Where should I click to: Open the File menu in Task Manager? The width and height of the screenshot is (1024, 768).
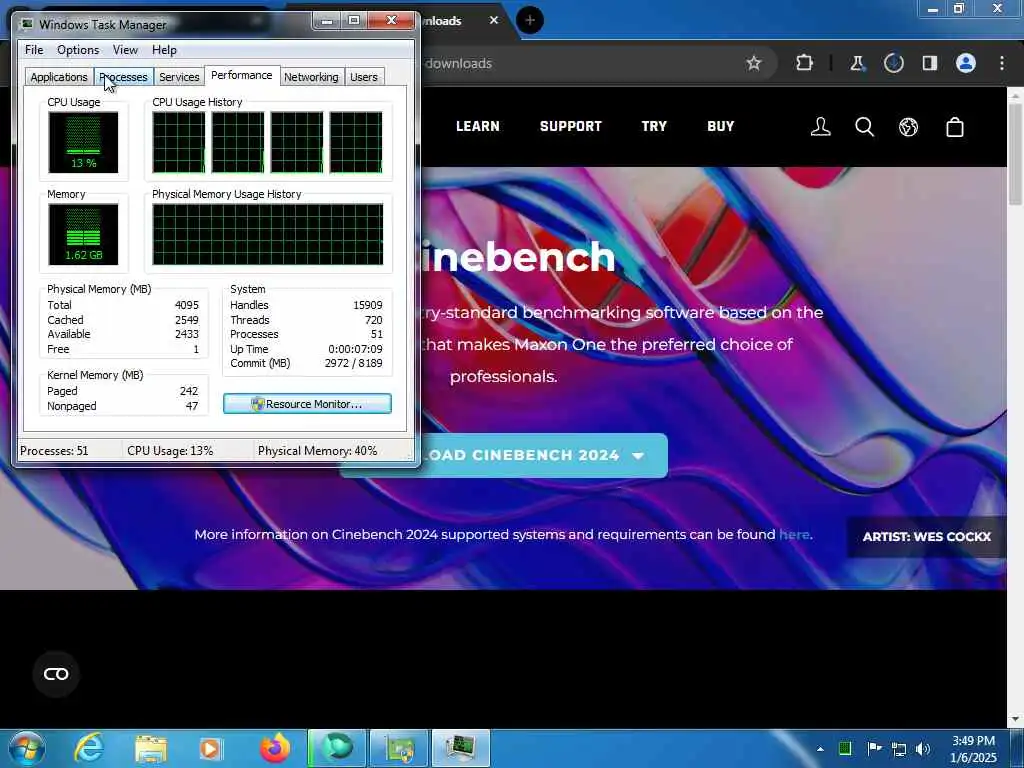(x=34, y=50)
